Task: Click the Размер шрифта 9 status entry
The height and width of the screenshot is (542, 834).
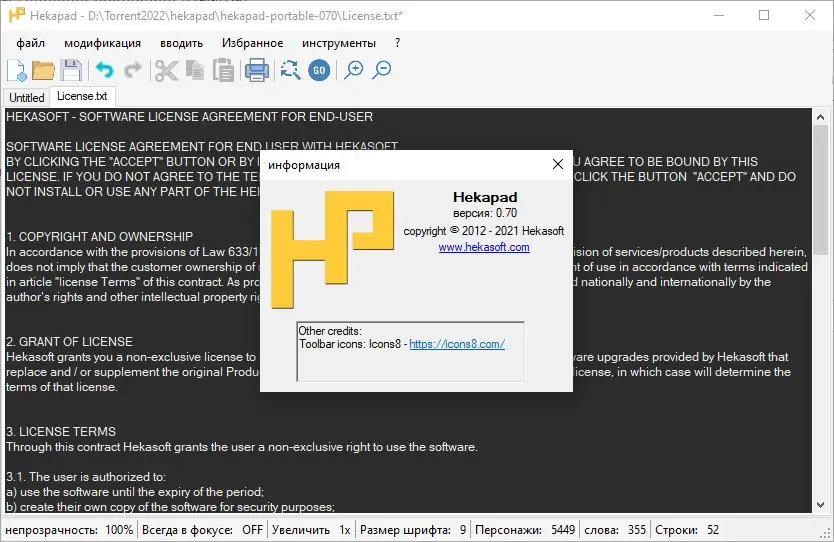Action: [413, 530]
